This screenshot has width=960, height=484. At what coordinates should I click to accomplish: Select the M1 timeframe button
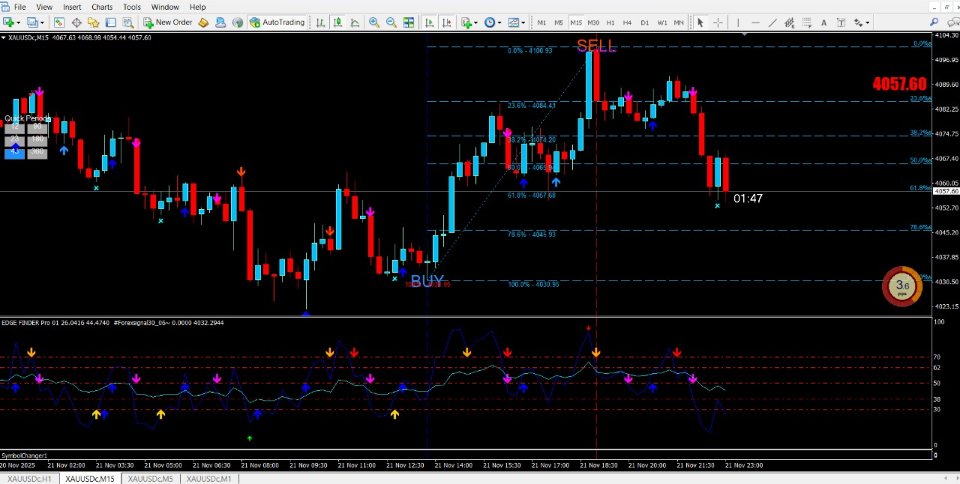click(542, 23)
